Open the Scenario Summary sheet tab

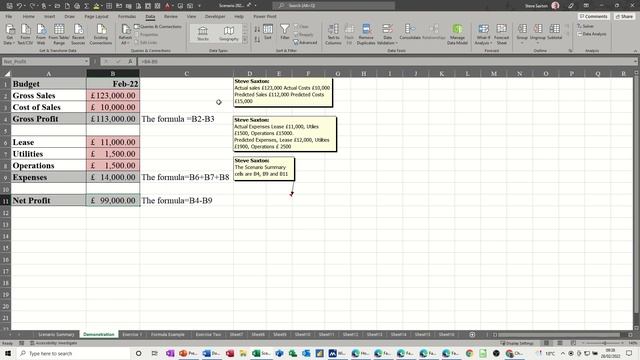(x=56, y=334)
